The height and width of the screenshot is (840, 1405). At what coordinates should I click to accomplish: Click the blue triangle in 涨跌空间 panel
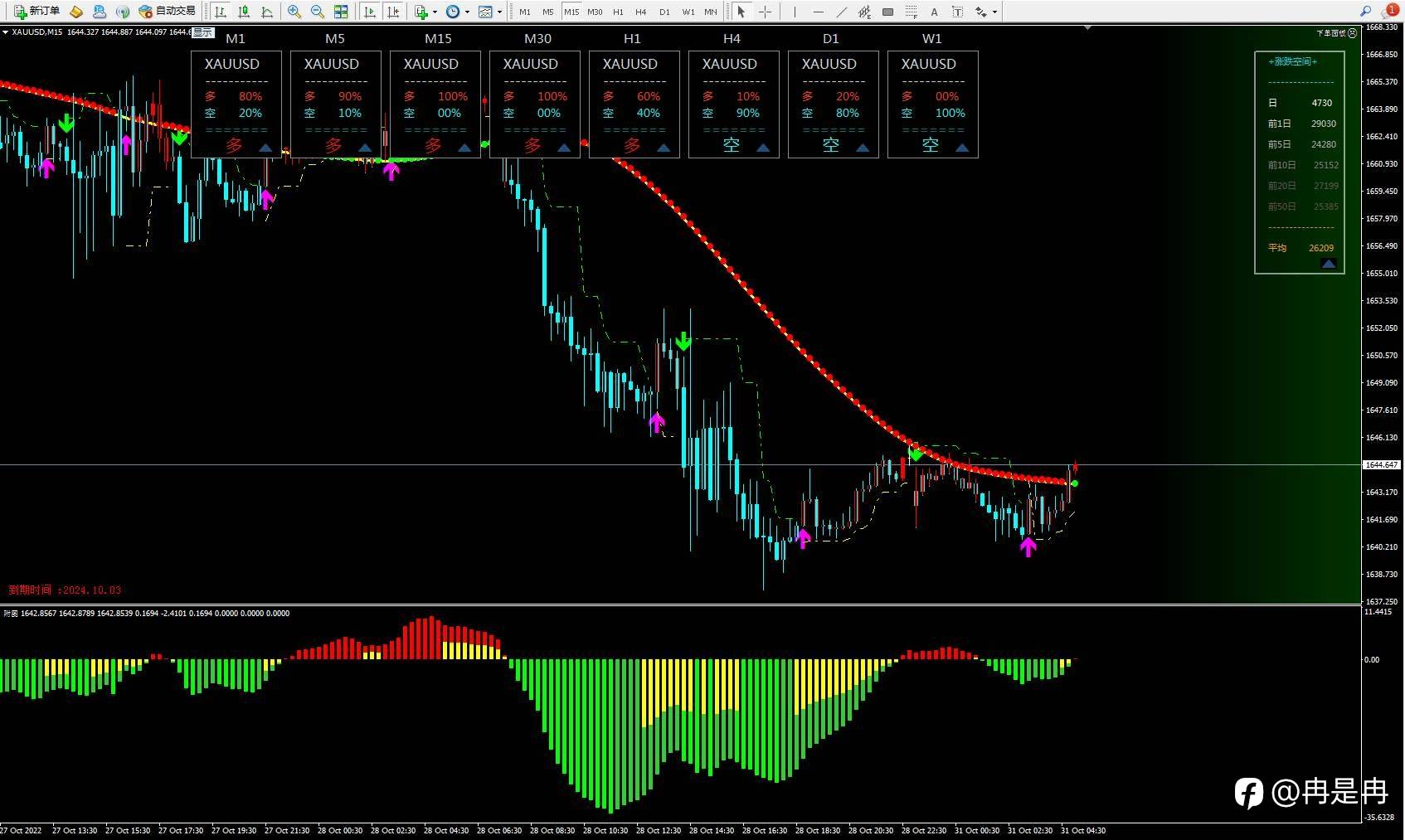[x=1328, y=264]
